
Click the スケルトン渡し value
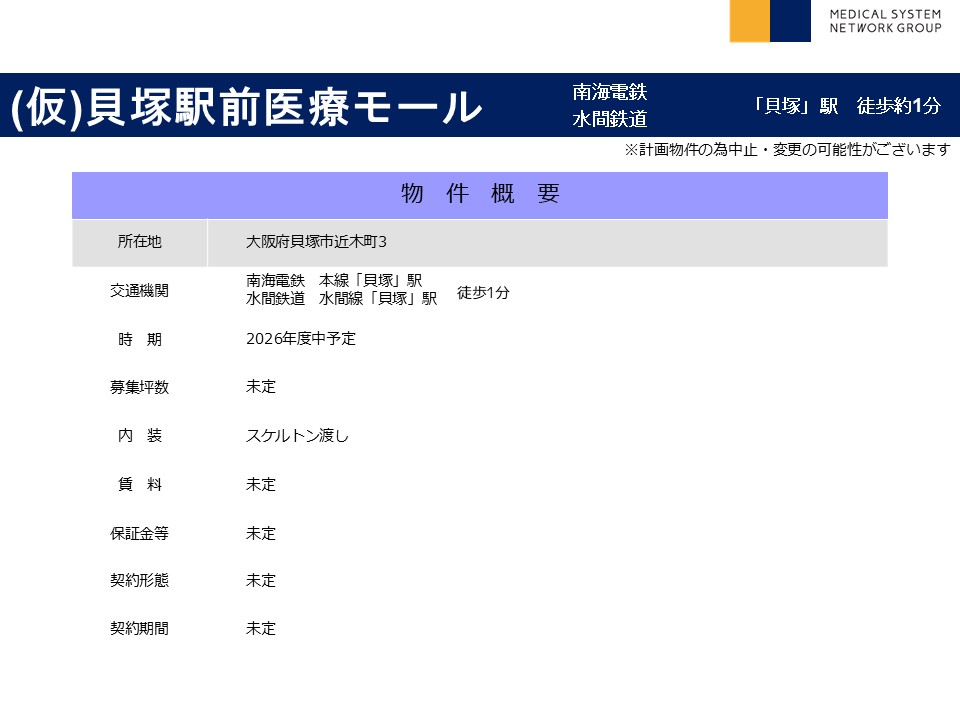point(297,435)
